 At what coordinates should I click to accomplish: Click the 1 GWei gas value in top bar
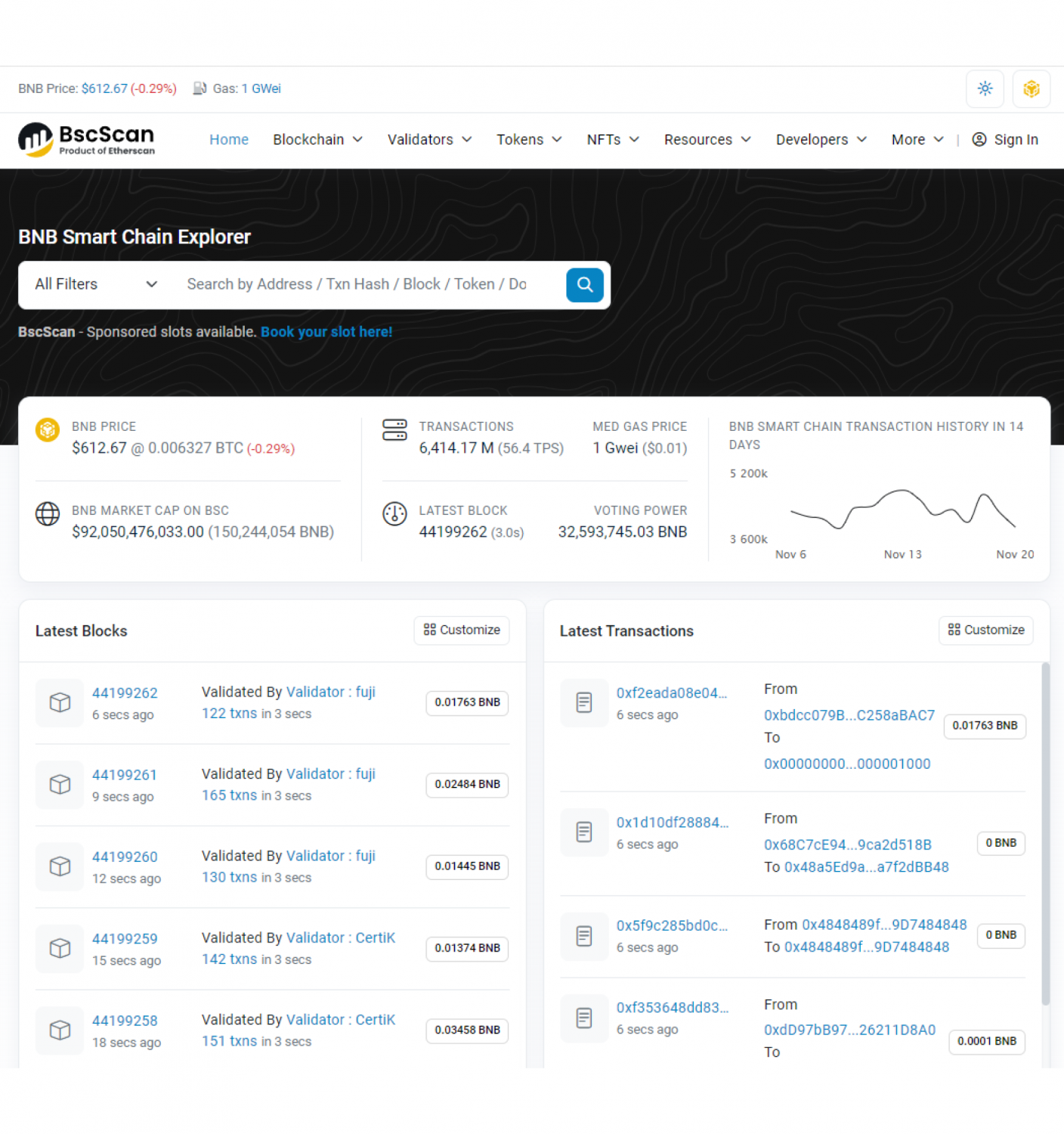261,88
